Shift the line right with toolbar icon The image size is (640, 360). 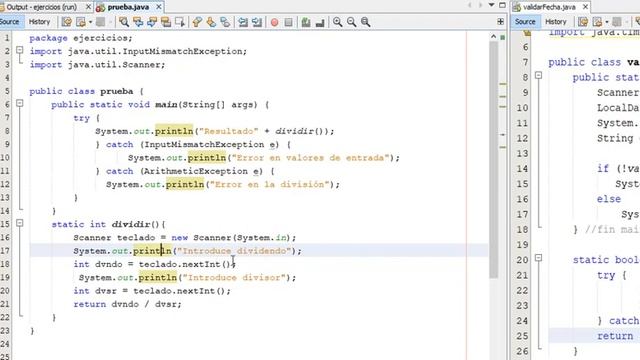257,22
